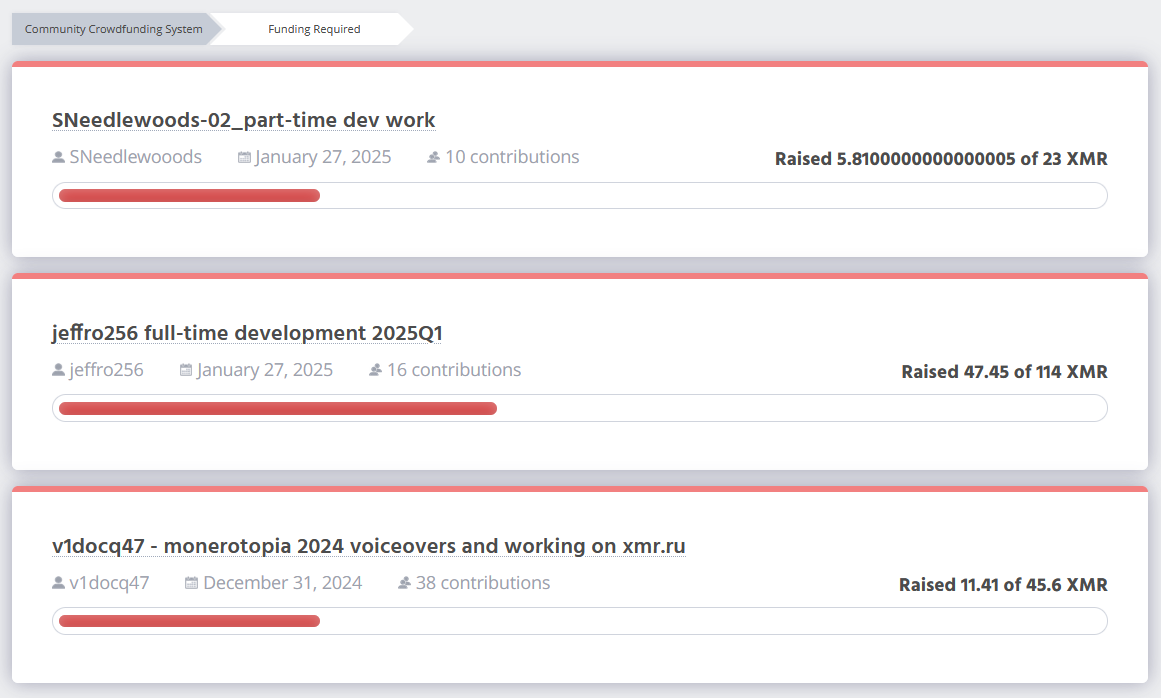Click Raised 47.45 of 114 XMR text

tap(1004, 372)
